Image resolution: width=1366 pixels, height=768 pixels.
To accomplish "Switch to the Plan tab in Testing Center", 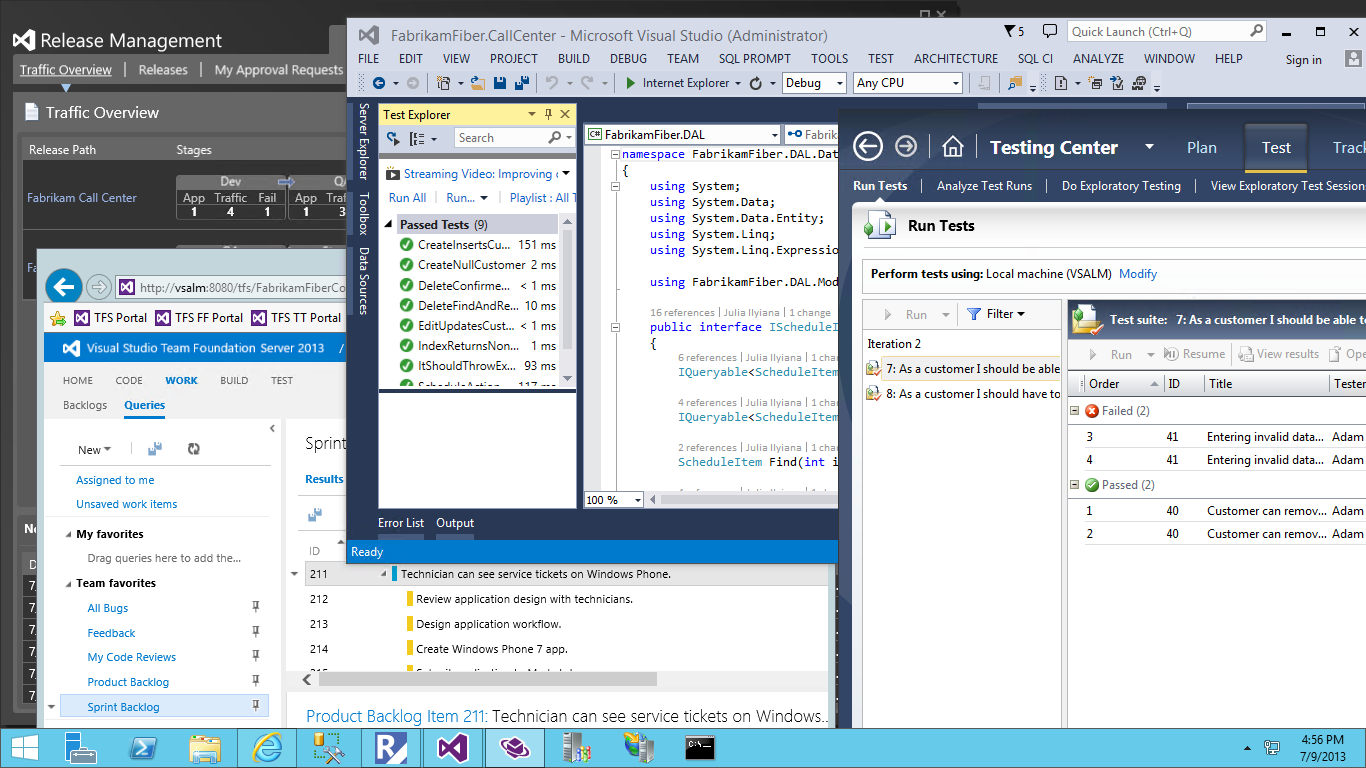I will (1202, 147).
